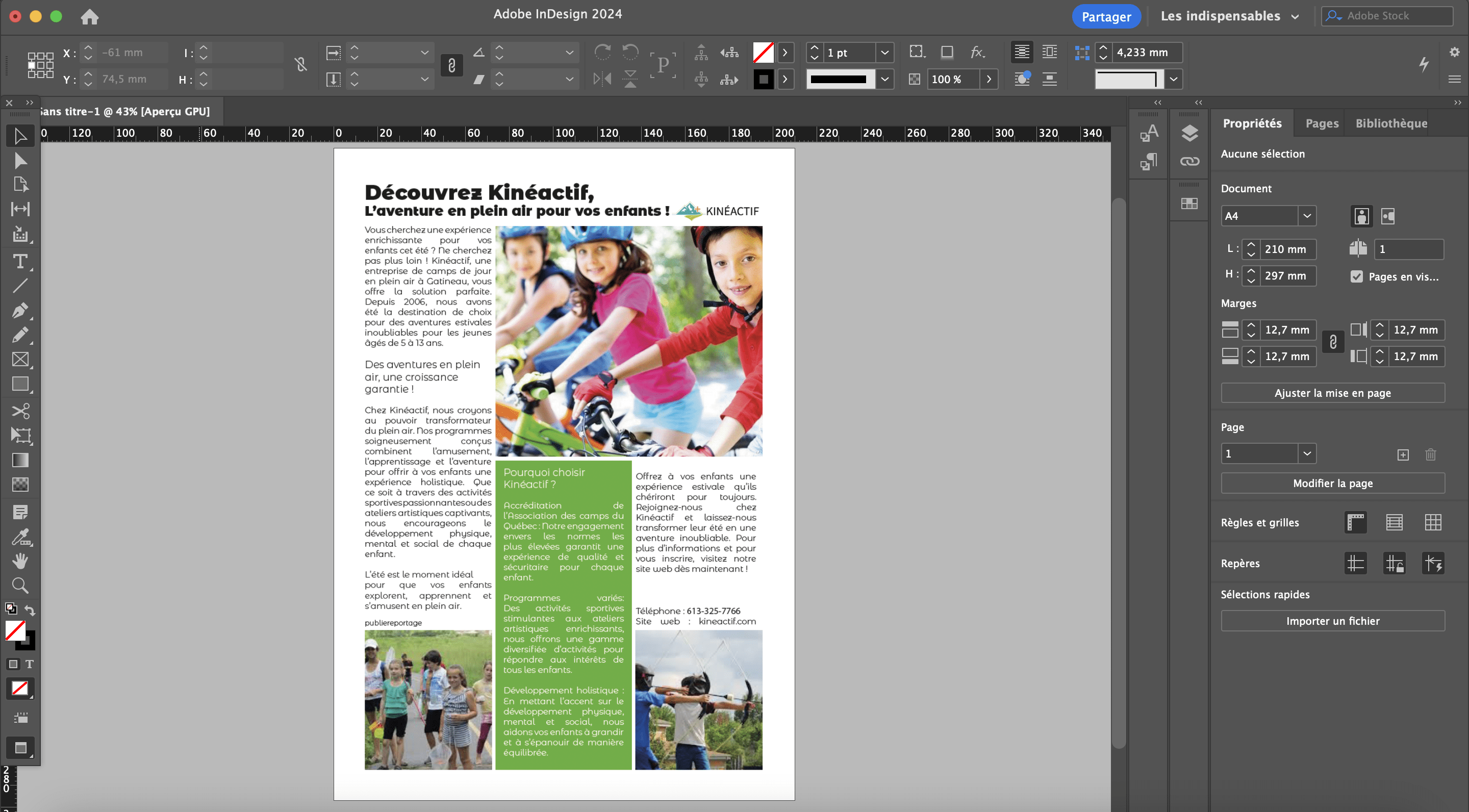Toggle show guides under Repères
The width and height of the screenshot is (1469, 812).
coord(1356,564)
